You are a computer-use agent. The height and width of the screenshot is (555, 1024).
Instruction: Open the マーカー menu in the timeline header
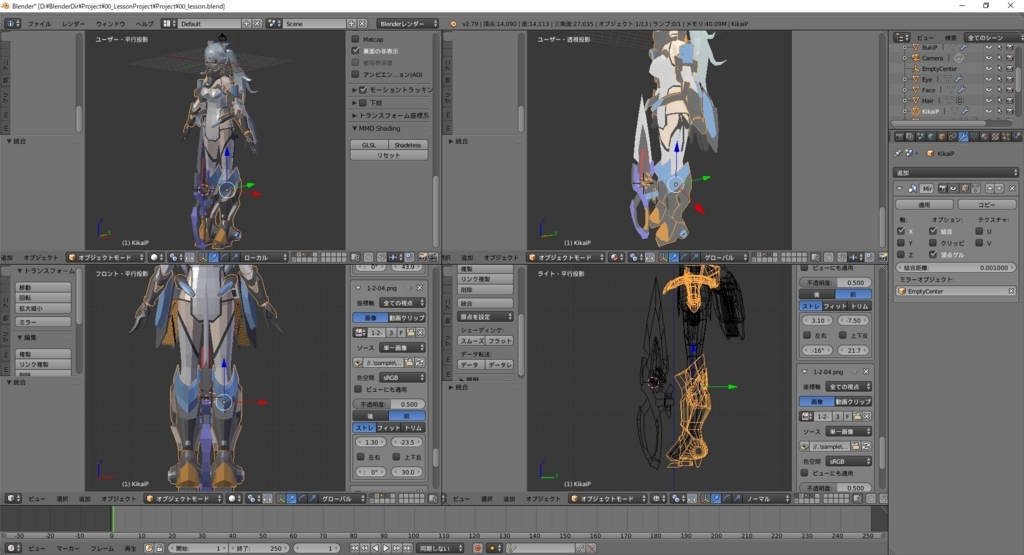[x=68, y=548]
